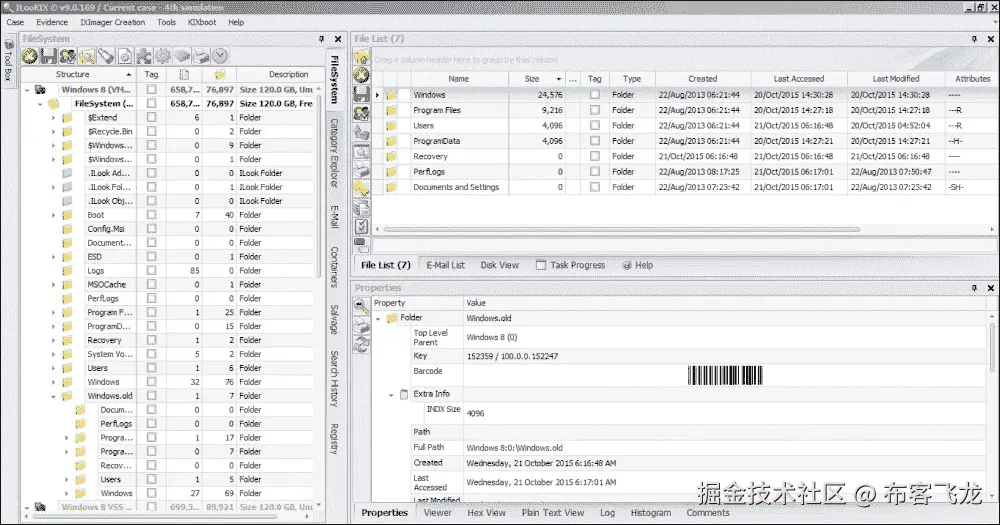Screen dimensions: 1000x525
Task: Click the floppy disk icon in File List sidebar
Action: pyautogui.click(x=362, y=94)
